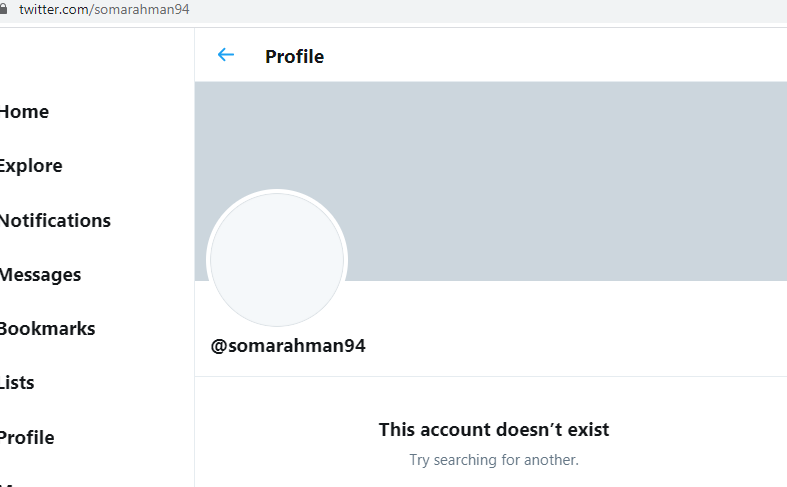
Task: Click the back arrow beside Profile
Action: (226, 55)
